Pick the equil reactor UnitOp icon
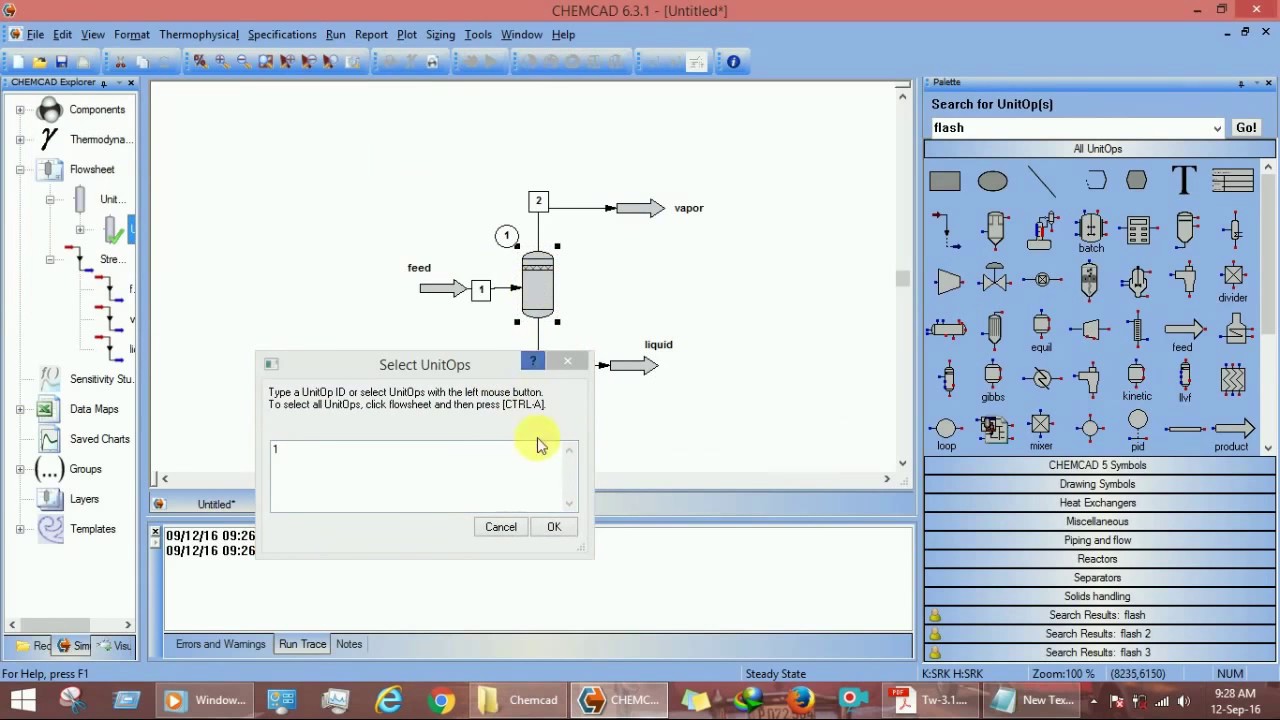 click(x=1041, y=331)
